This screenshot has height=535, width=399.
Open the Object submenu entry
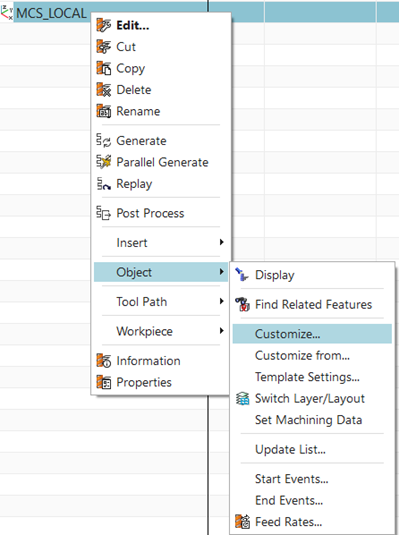pyautogui.click(x=161, y=272)
